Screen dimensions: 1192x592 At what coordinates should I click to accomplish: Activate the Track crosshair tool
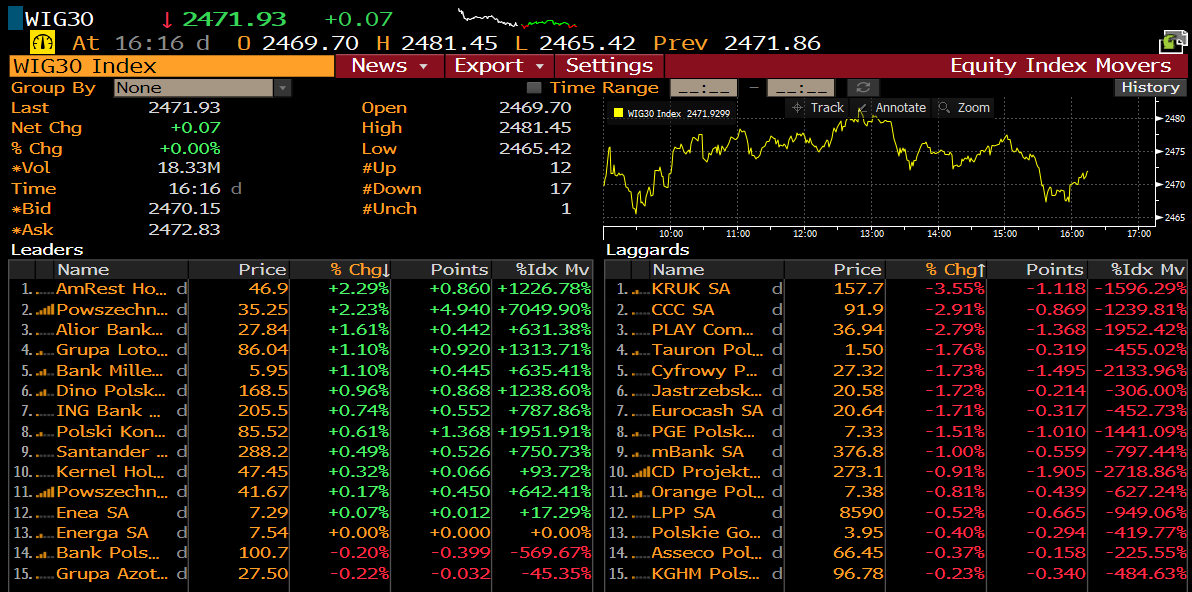click(x=818, y=108)
